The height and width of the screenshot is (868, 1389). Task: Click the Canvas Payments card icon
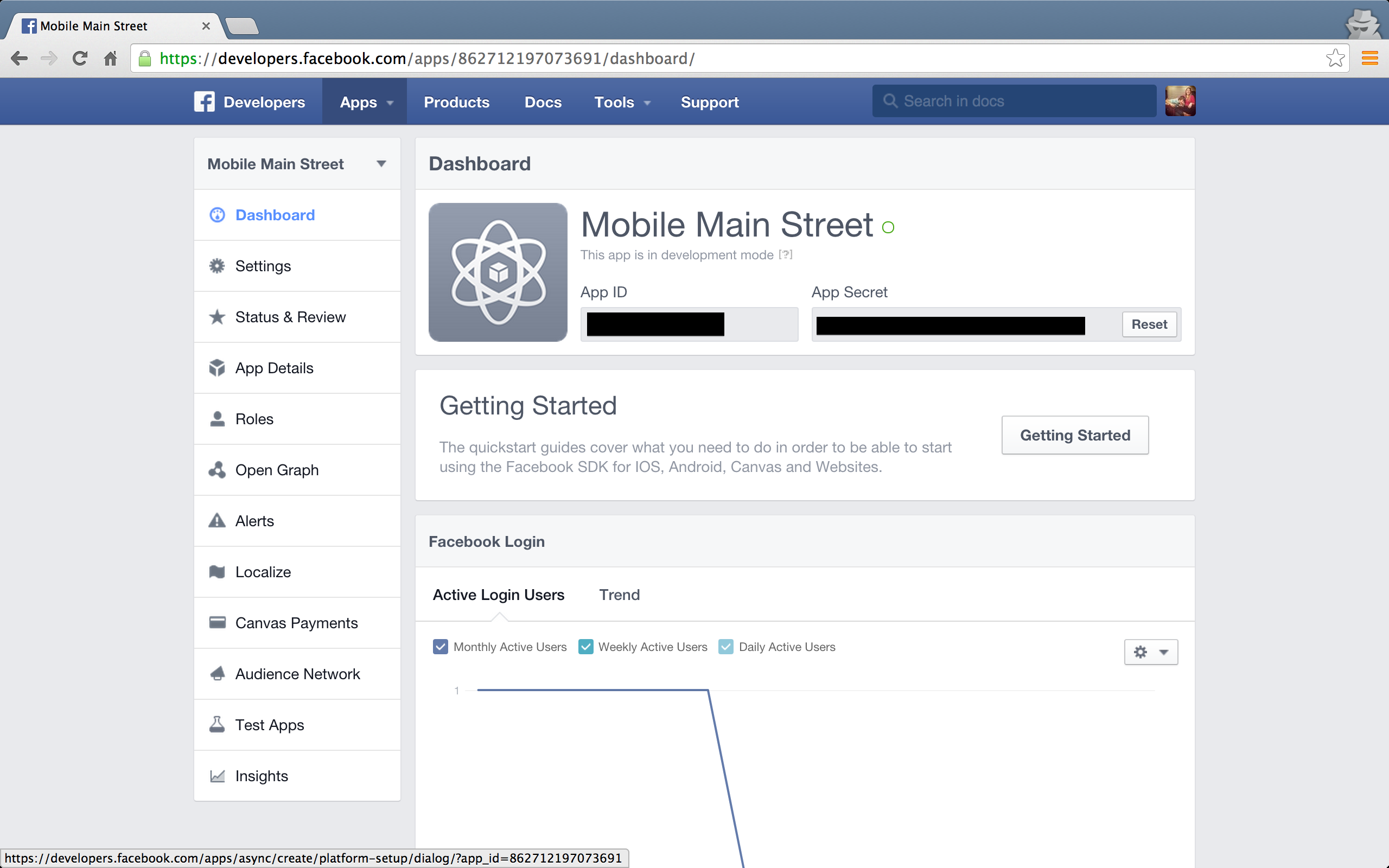217,622
